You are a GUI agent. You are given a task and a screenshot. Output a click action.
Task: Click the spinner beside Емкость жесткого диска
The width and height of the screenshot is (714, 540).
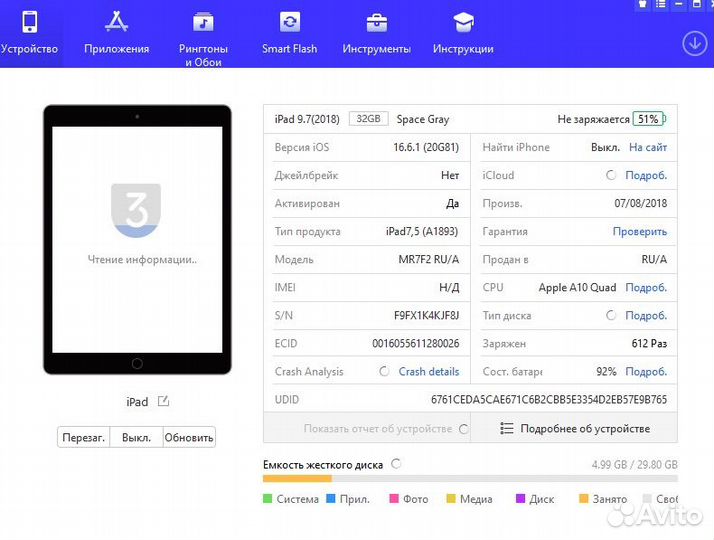point(396,464)
